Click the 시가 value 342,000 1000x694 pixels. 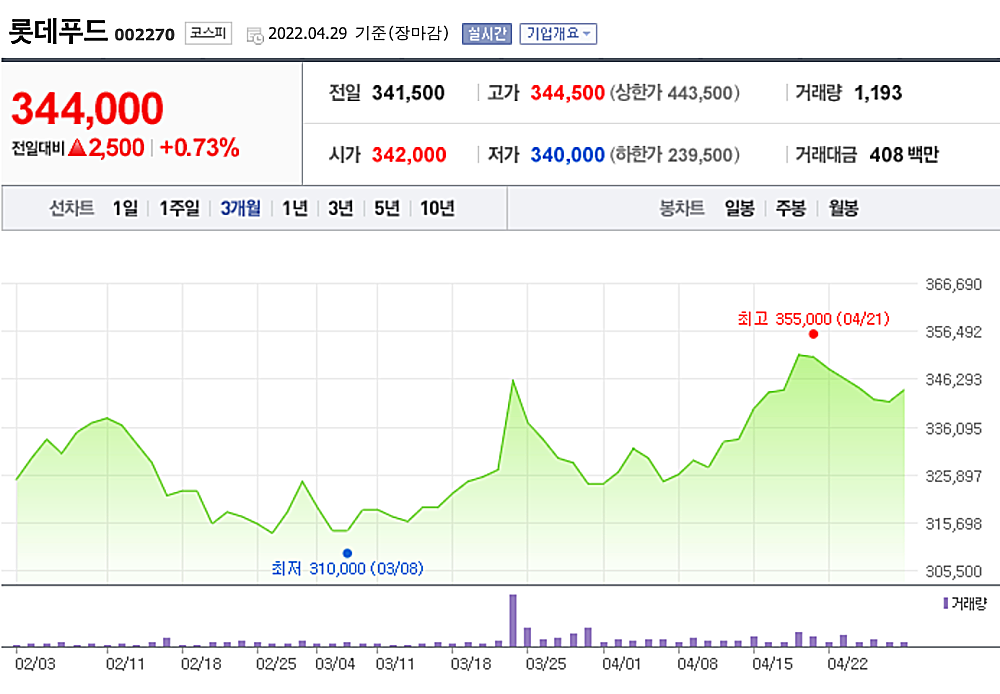[409, 155]
